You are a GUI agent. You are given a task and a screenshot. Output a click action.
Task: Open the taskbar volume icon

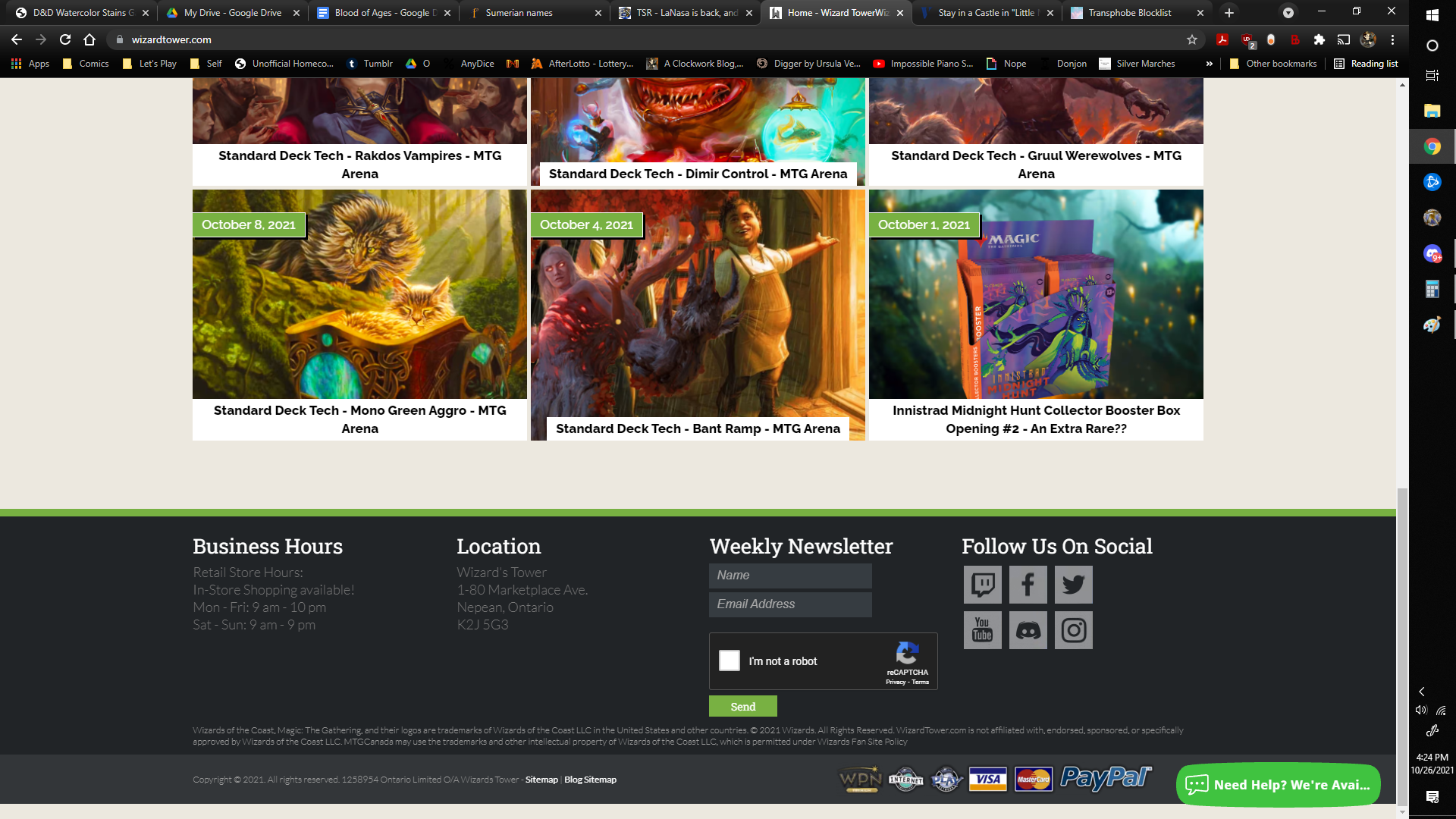click(1421, 711)
